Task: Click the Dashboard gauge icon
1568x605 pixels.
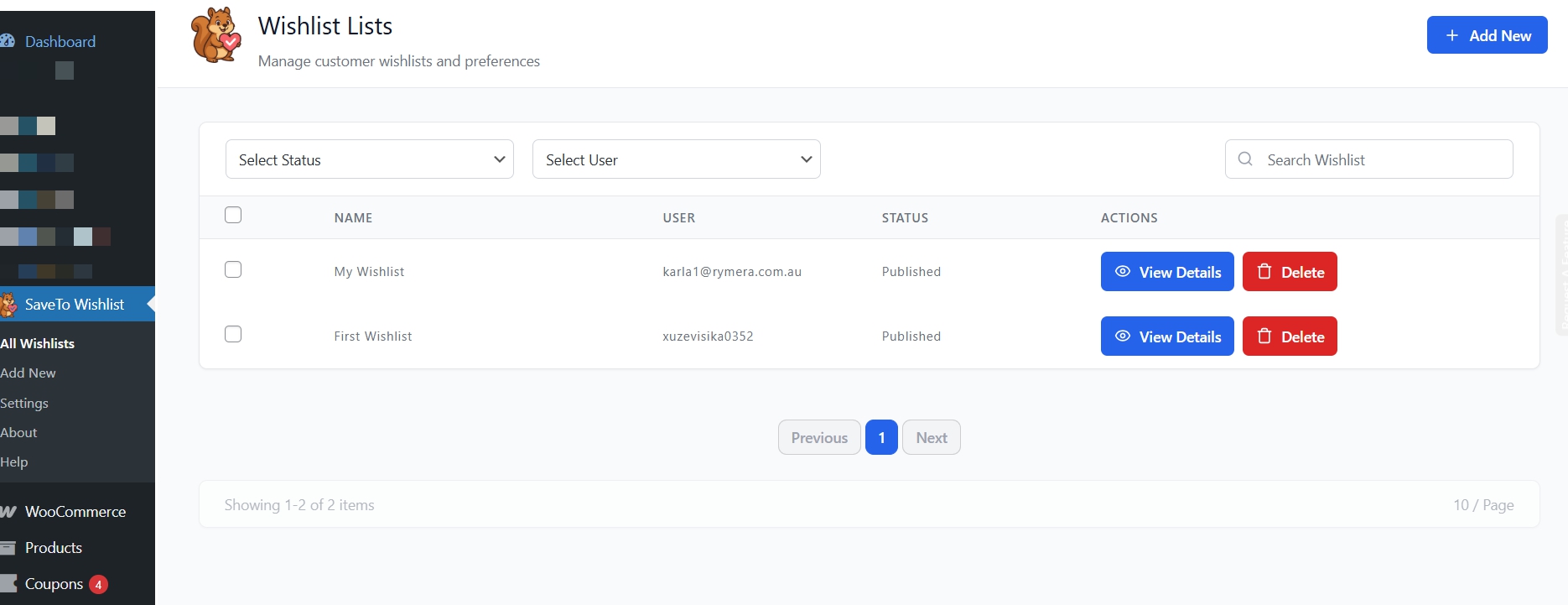Action: click(x=8, y=41)
